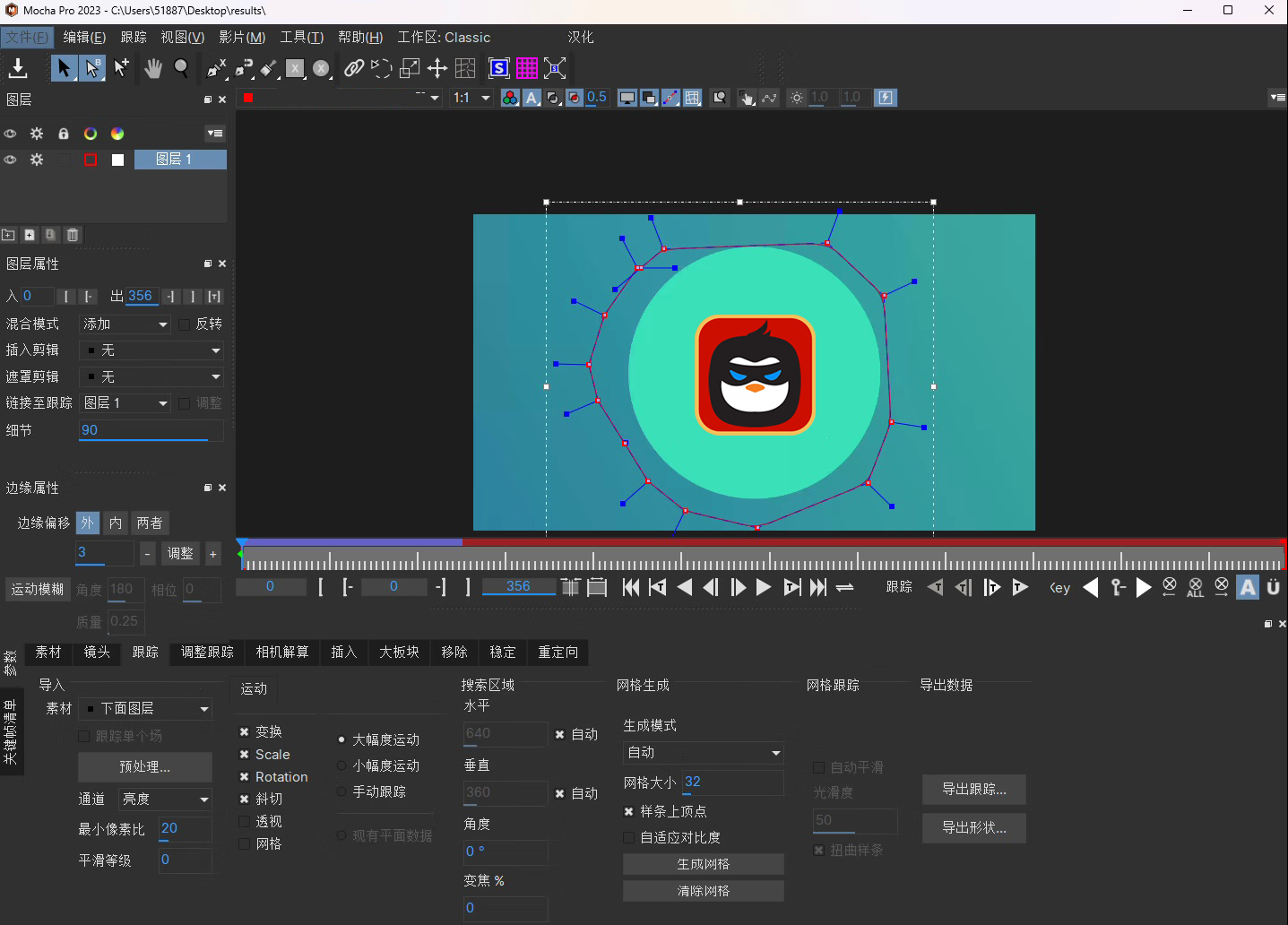Select the rectangle X-spline shape tool
This screenshot has height=925, width=1288.
[x=295, y=68]
